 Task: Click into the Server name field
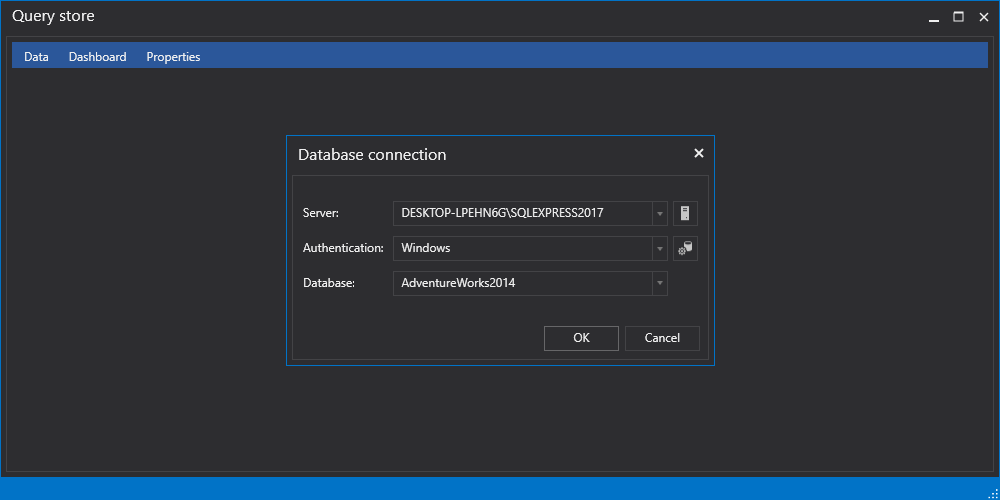[523, 214]
